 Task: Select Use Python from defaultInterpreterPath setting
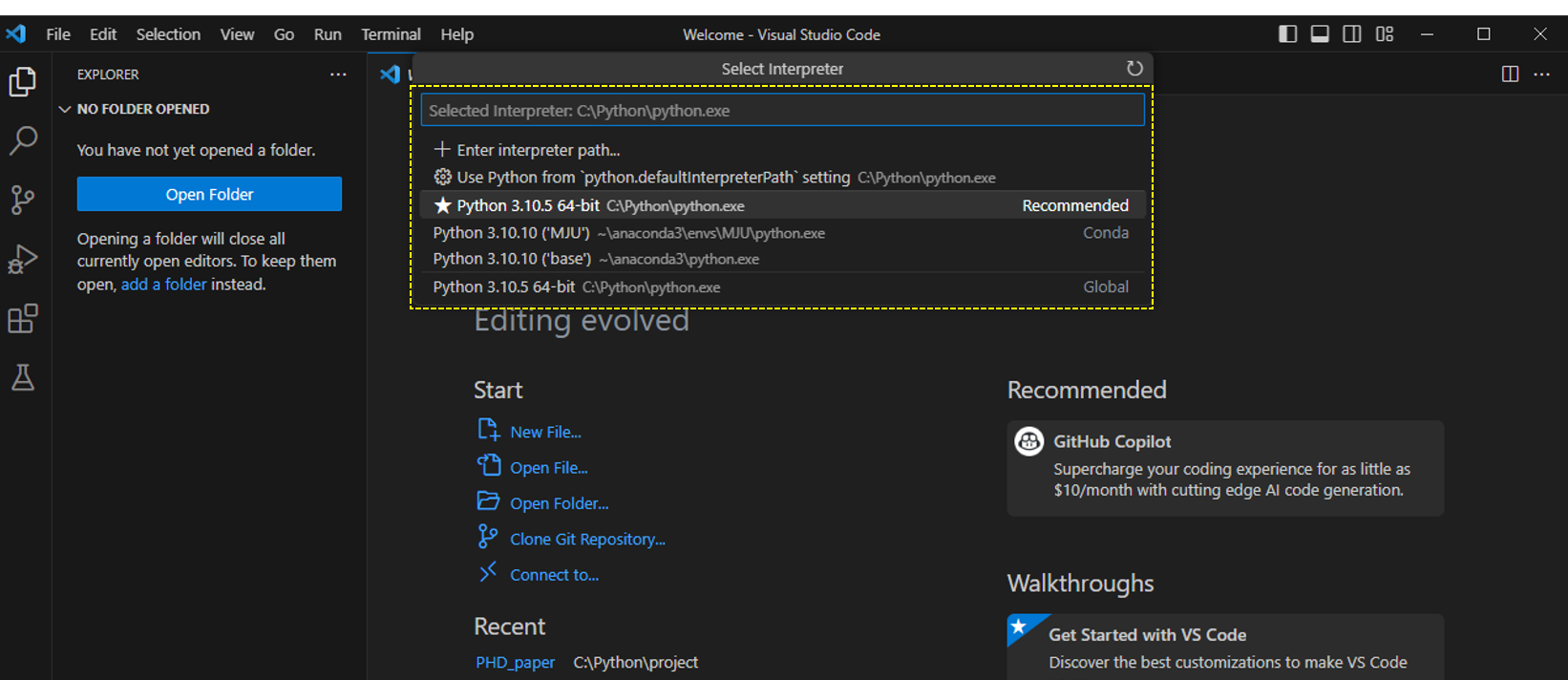pos(782,178)
